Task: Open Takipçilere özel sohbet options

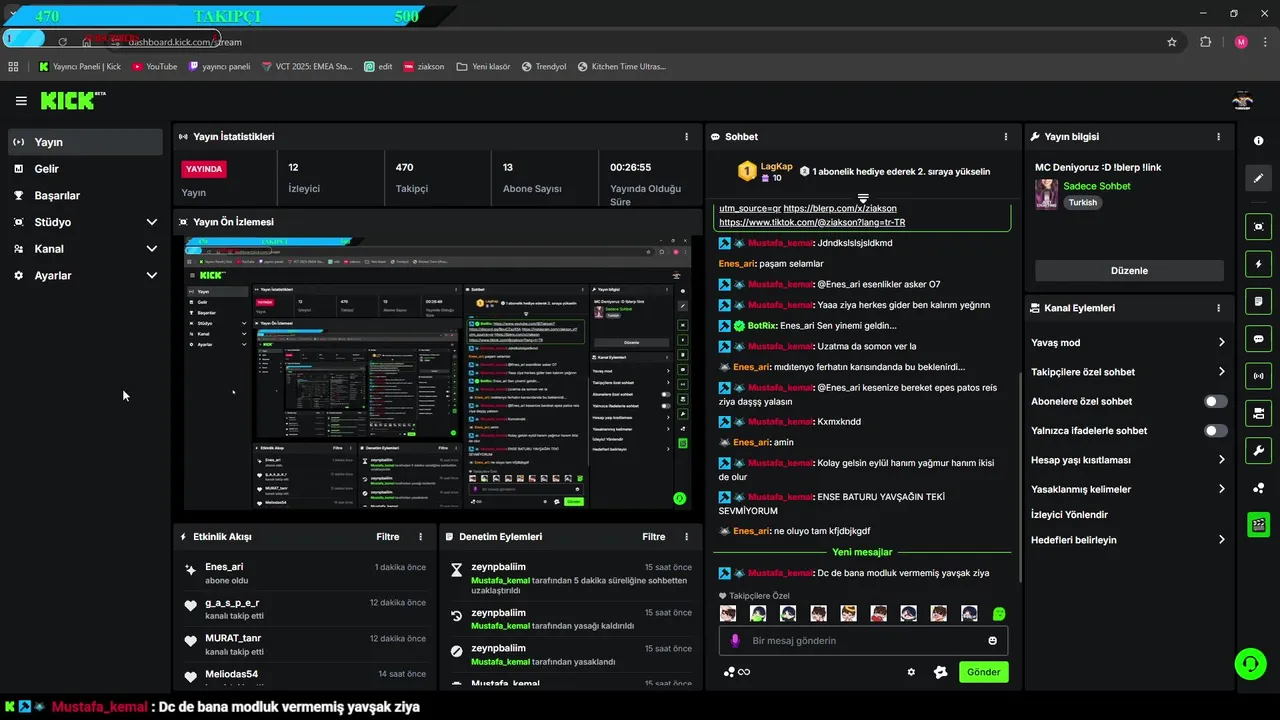Action: pyautogui.click(x=1128, y=372)
